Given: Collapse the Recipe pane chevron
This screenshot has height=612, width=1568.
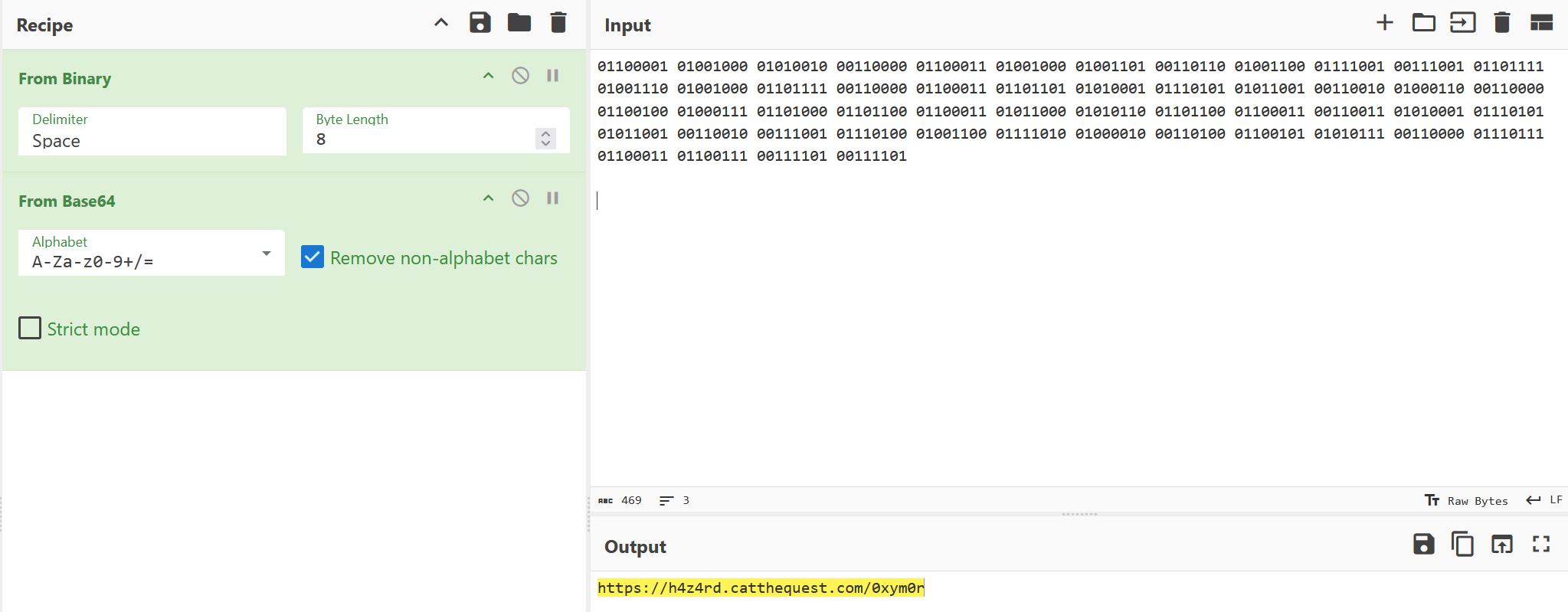Looking at the screenshot, I should click(441, 23).
